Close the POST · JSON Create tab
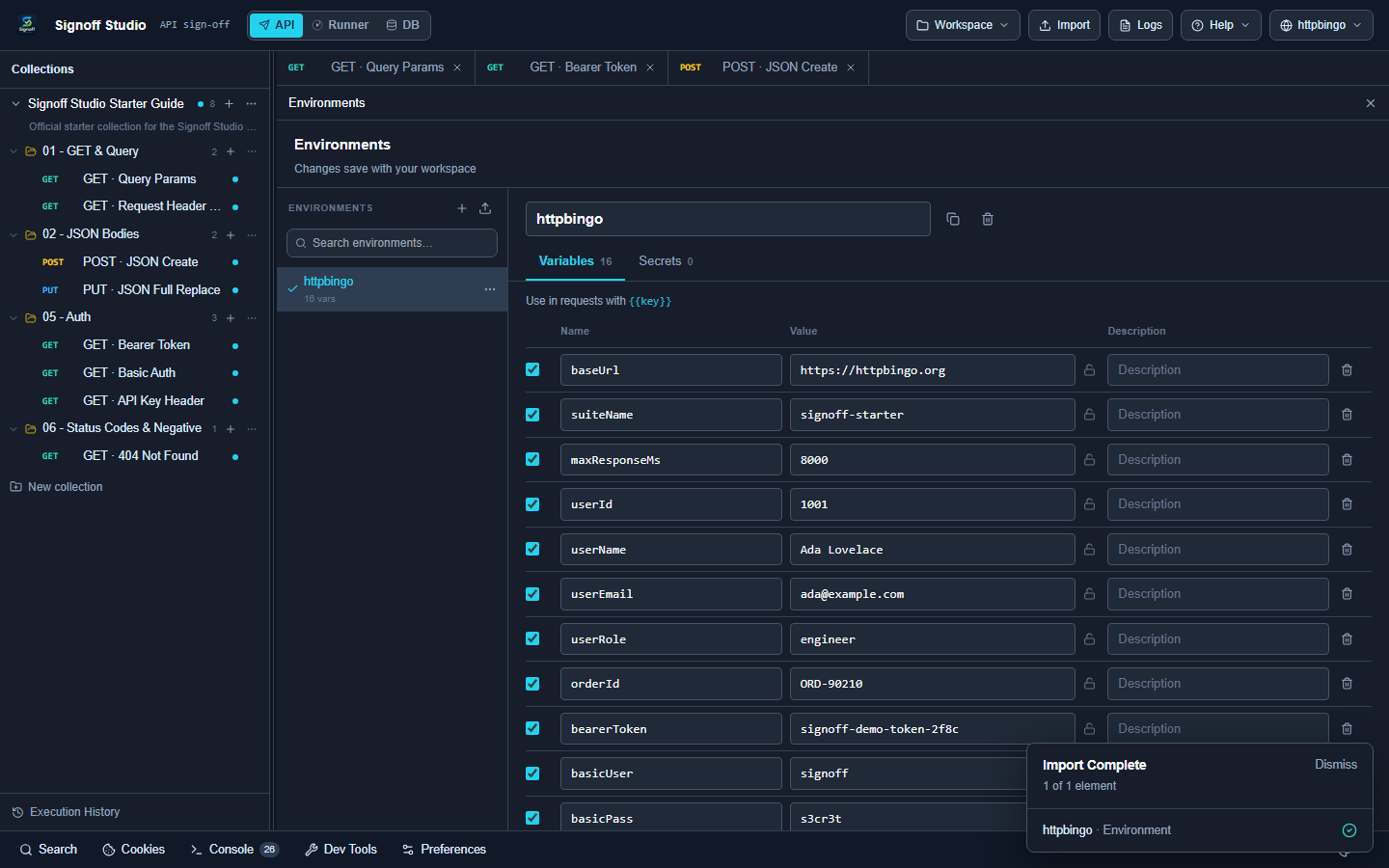This screenshot has width=1389, height=868. click(851, 68)
